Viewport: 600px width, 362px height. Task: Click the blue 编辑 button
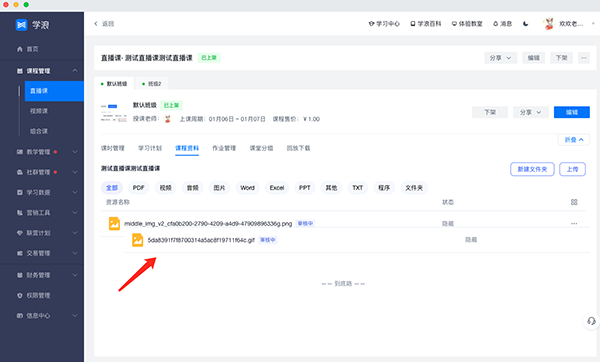[572, 112]
